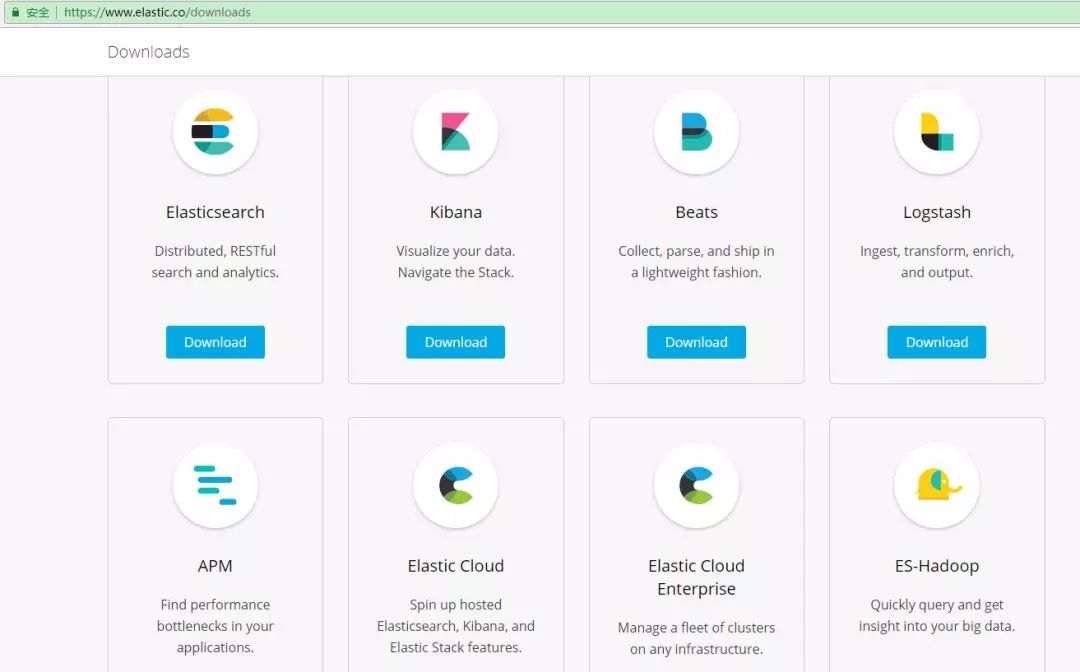1080x672 pixels.
Task: Click the APM product logo
Action: 215,485
